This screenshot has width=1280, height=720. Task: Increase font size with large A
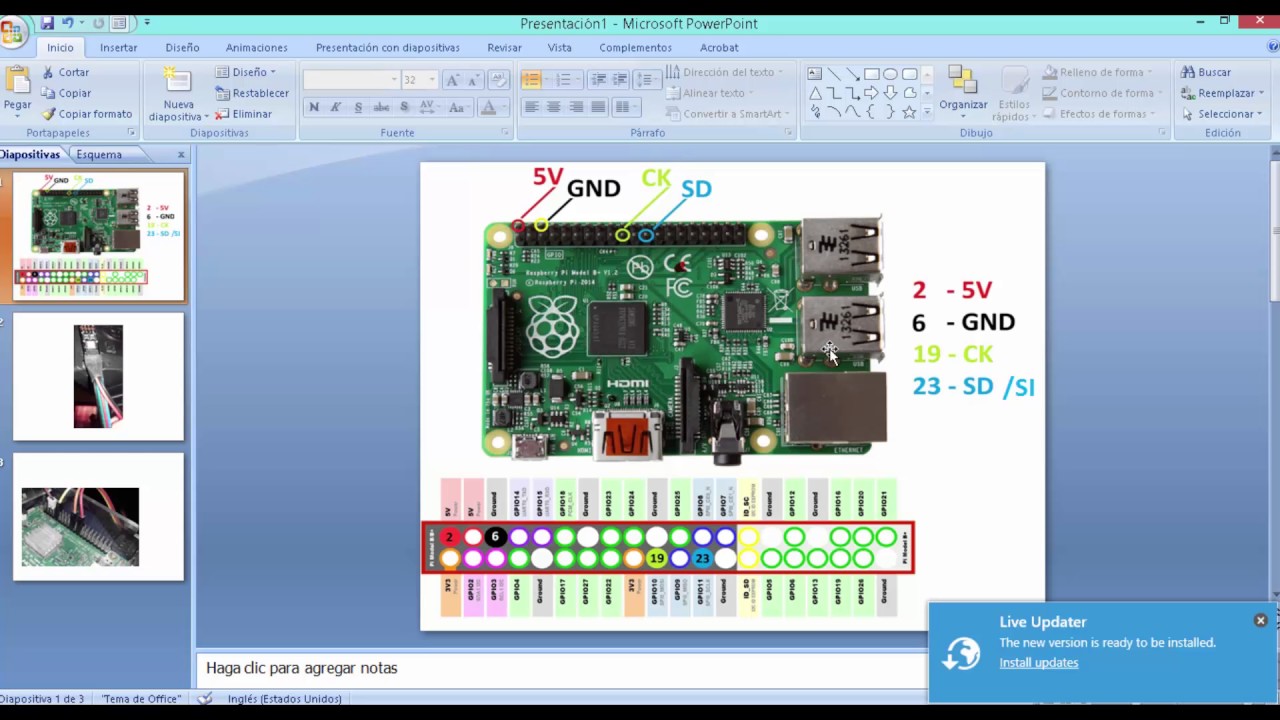click(453, 80)
